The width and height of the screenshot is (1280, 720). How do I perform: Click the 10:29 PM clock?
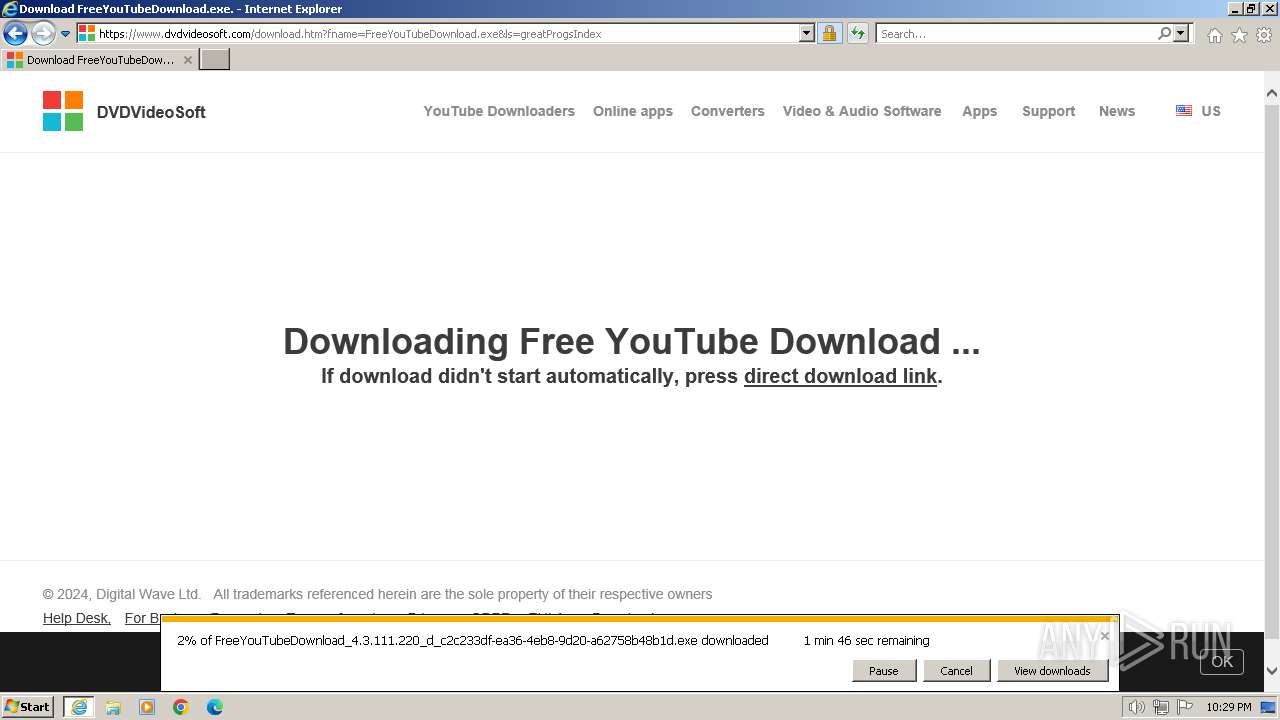1228,707
